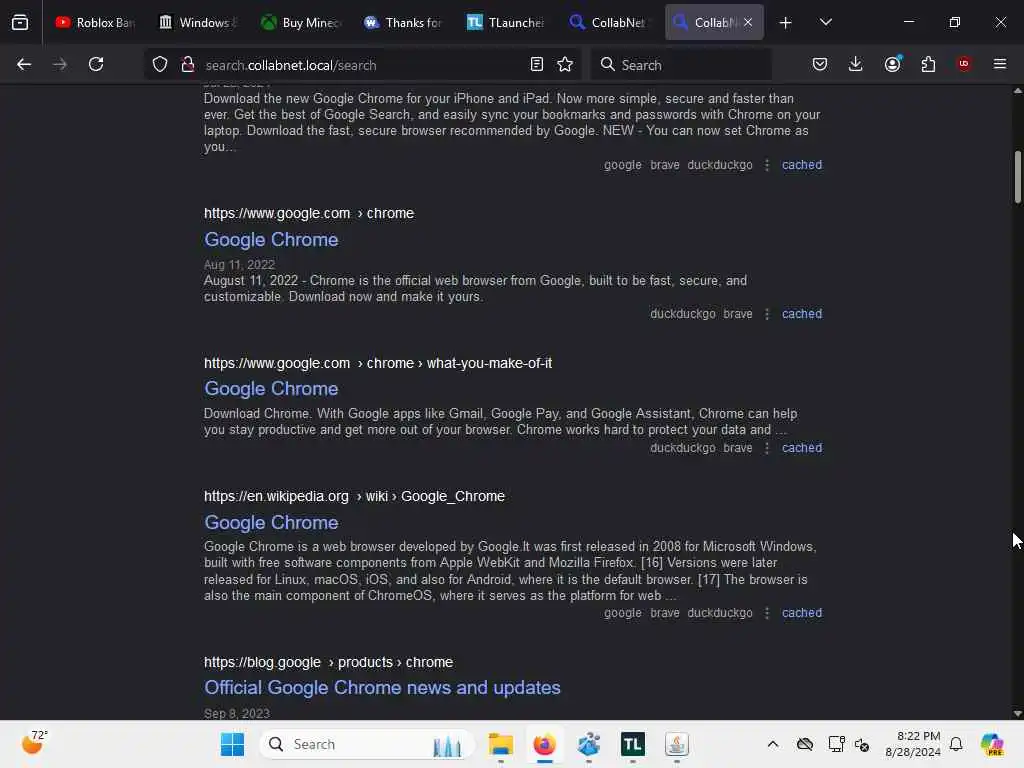Image resolution: width=1024 pixels, height=768 pixels.
Task: Open the muted volume tray icon
Action: (862, 744)
